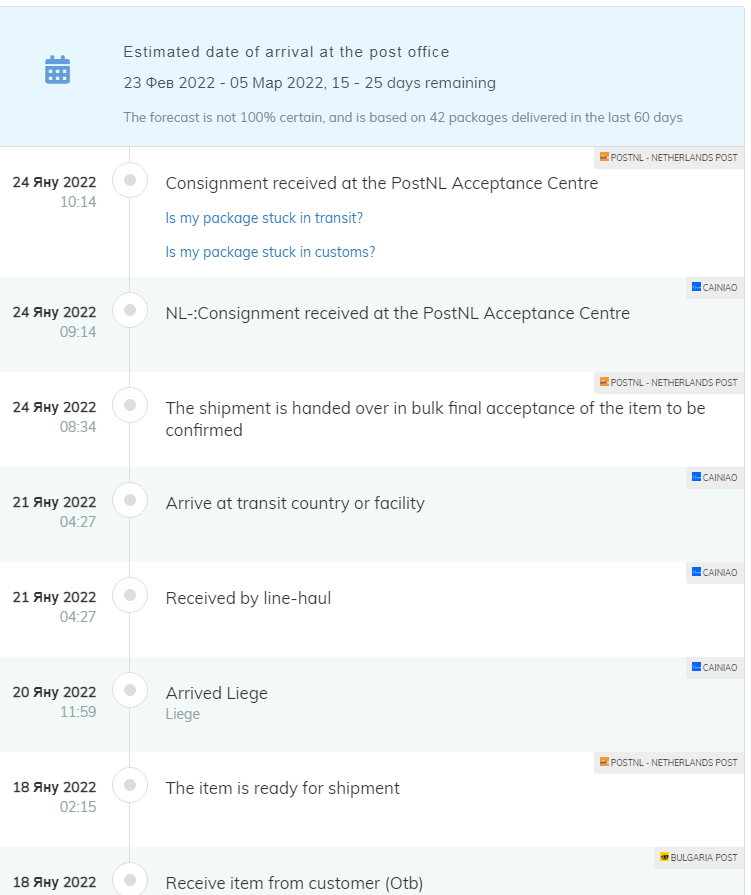
Task: Click PostNL badge above bulk handover event
Action: [x=668, y=383]
